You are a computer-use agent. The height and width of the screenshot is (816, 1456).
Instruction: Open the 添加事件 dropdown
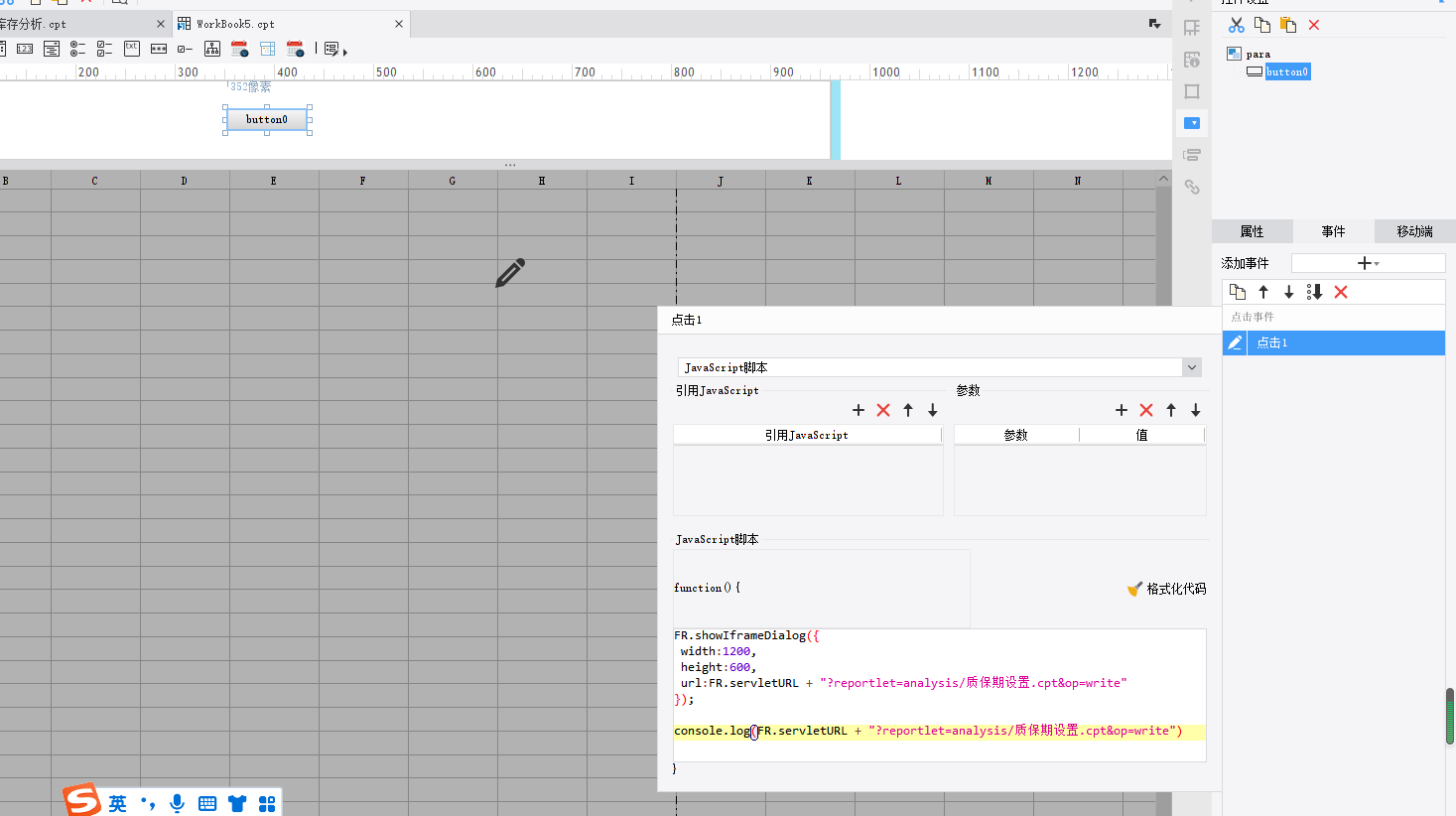point(1368,263)
